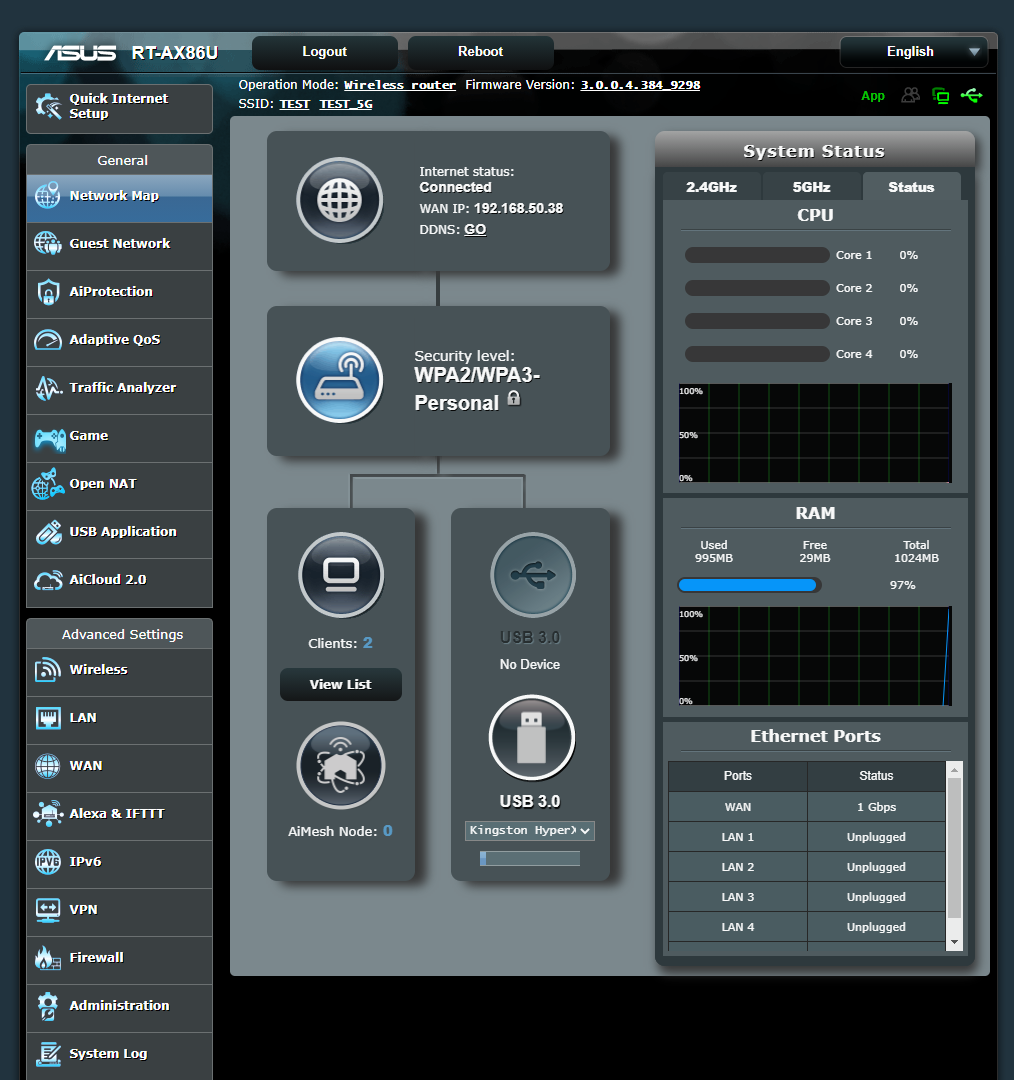Open the Network Map globe icon
This screenshot has height=1080, width=1014.
tap(46, 197)
